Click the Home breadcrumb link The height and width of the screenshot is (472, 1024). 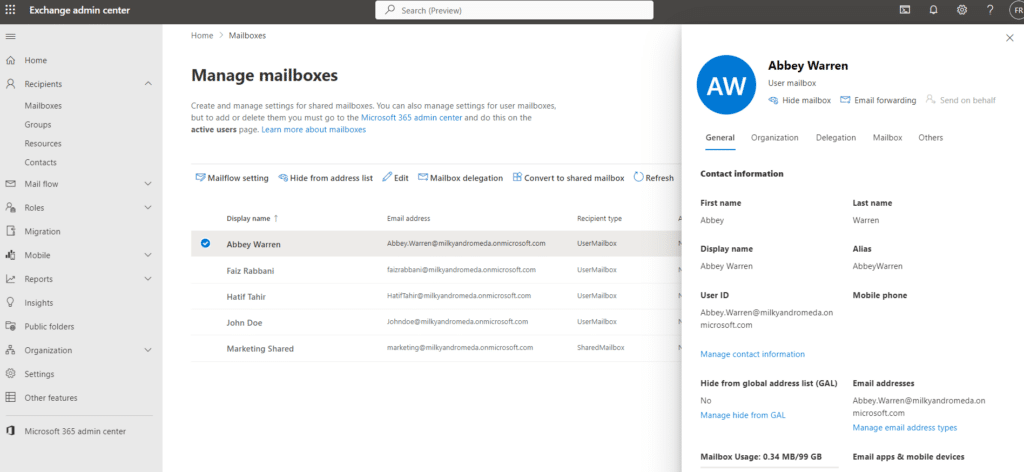202,35
